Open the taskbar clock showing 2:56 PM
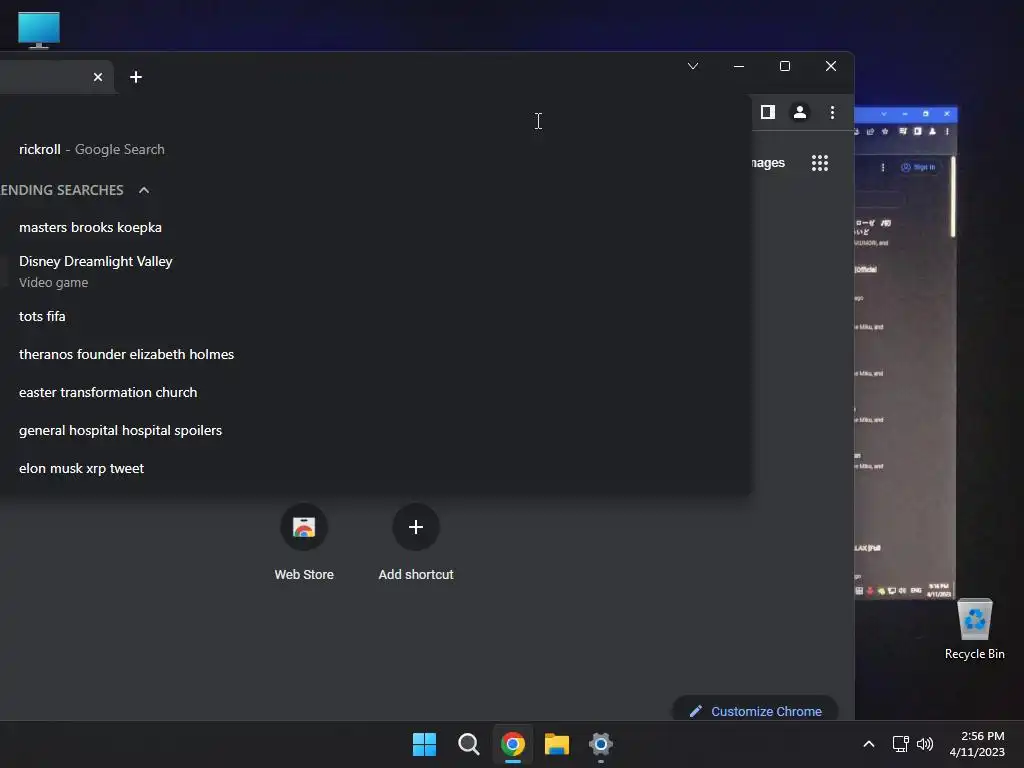1024x768 pixels. (x=977, y=744)
